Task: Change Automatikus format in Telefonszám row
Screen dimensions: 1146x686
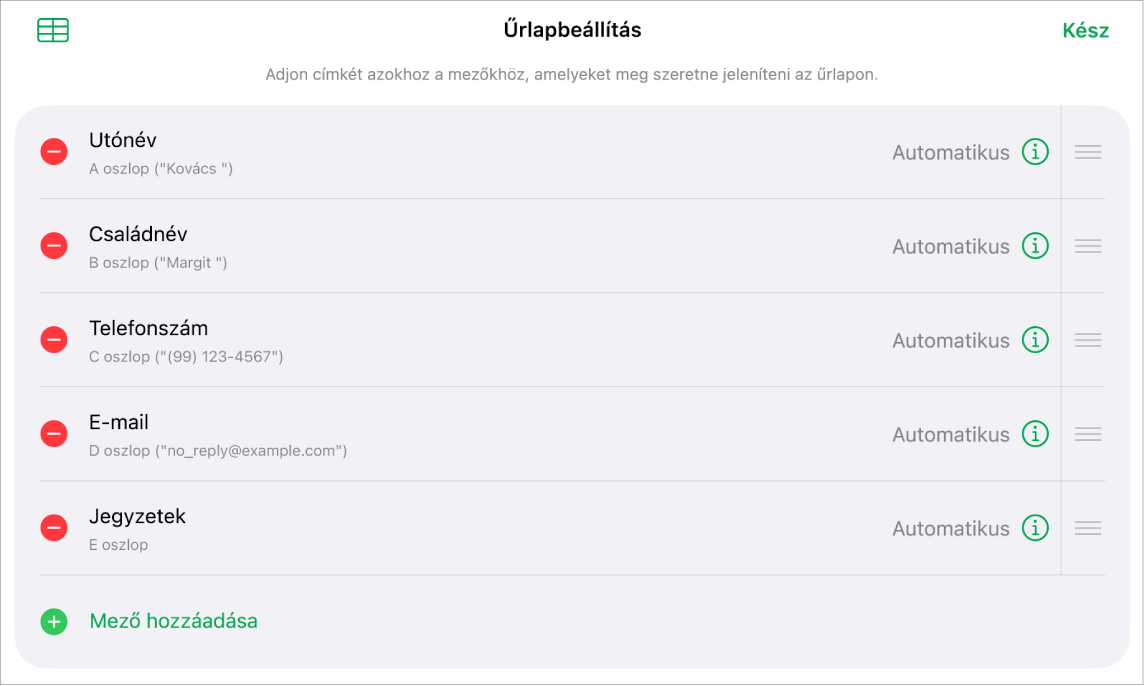Action: point(950,340)
